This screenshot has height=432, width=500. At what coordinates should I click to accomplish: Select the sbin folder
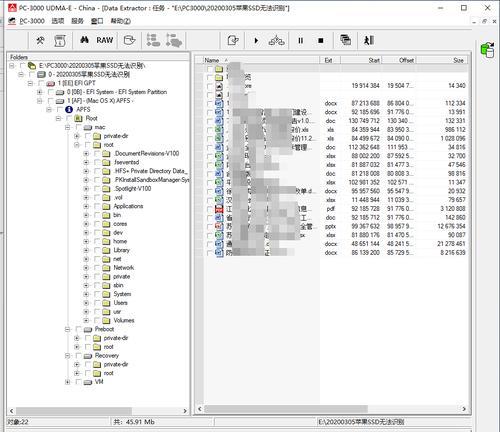[118, 285]
